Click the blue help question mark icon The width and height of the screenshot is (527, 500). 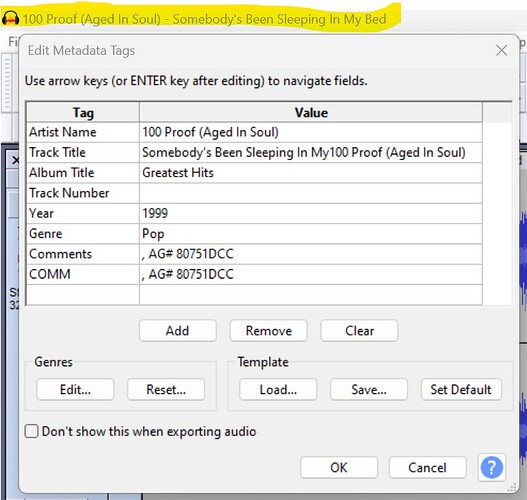[491, 467]
